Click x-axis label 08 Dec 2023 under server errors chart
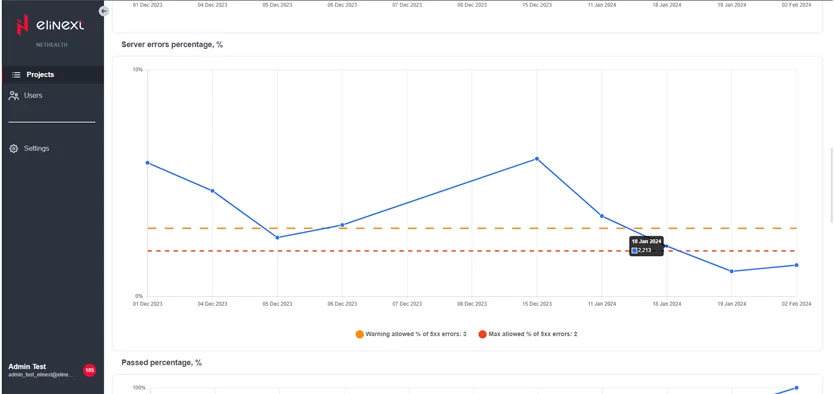The width and height of the screenshot is (834, 394). (x=472, y=304)
